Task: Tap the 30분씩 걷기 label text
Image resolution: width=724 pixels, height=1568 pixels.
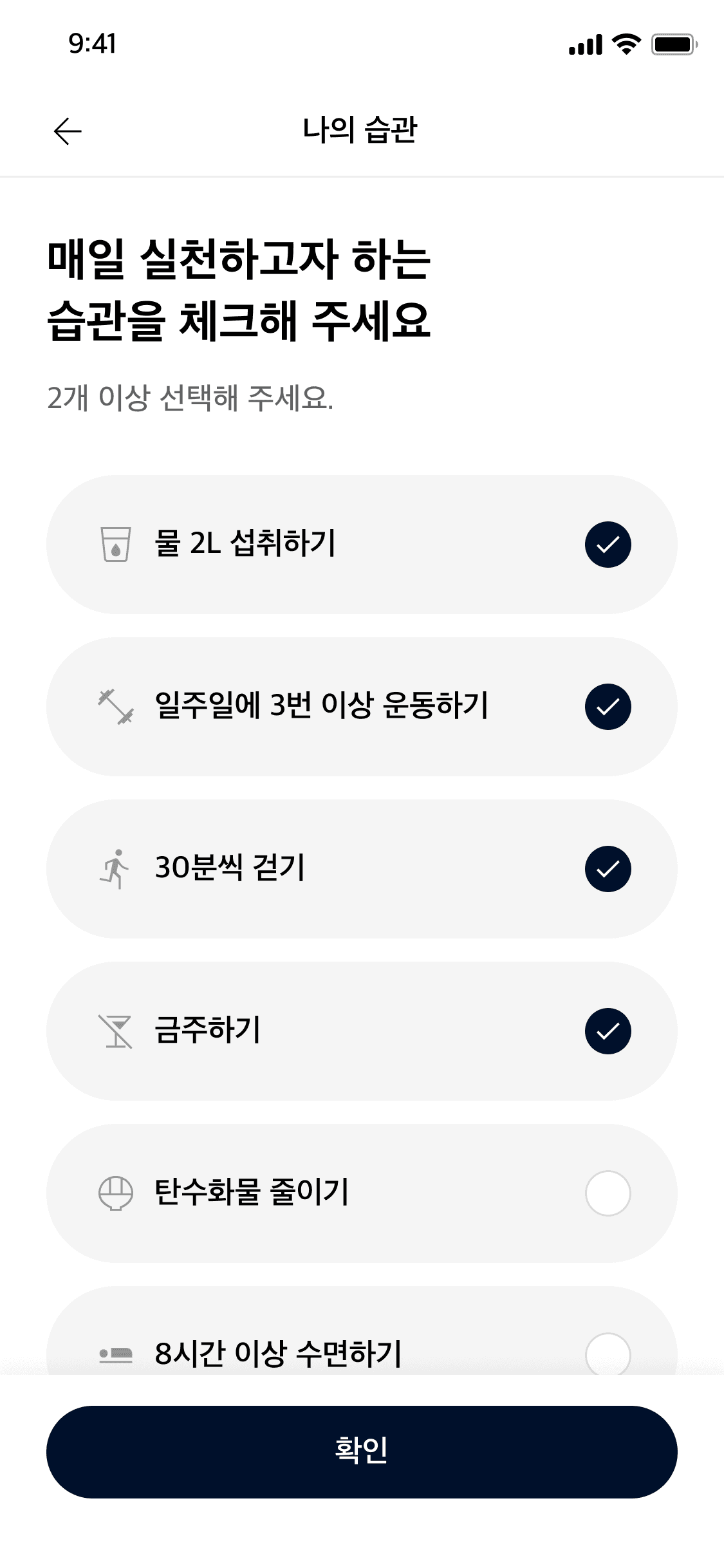Action: [x=230, y=868]
